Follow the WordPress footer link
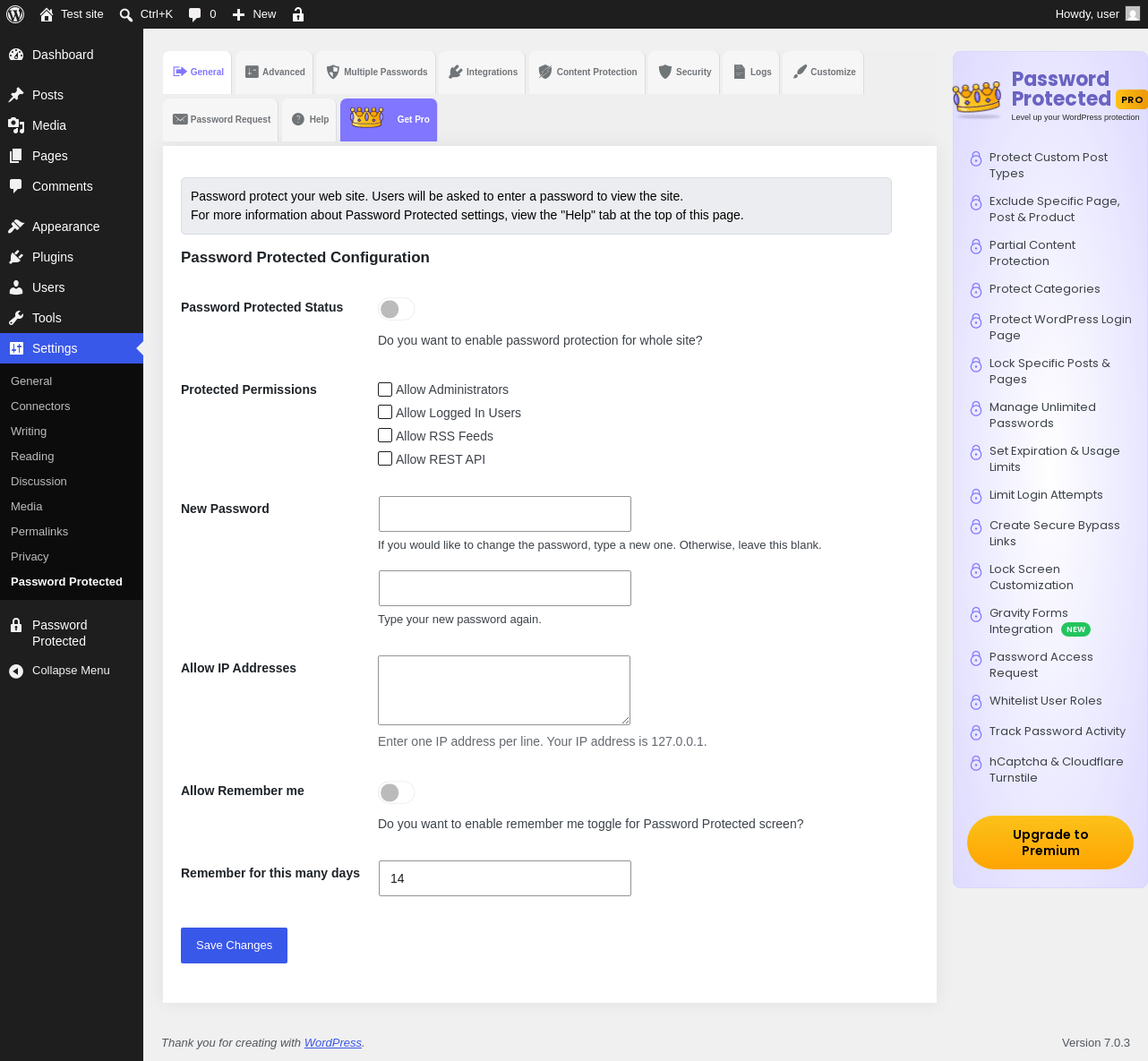The image size is (1148, 1061). coord(333,1043)
